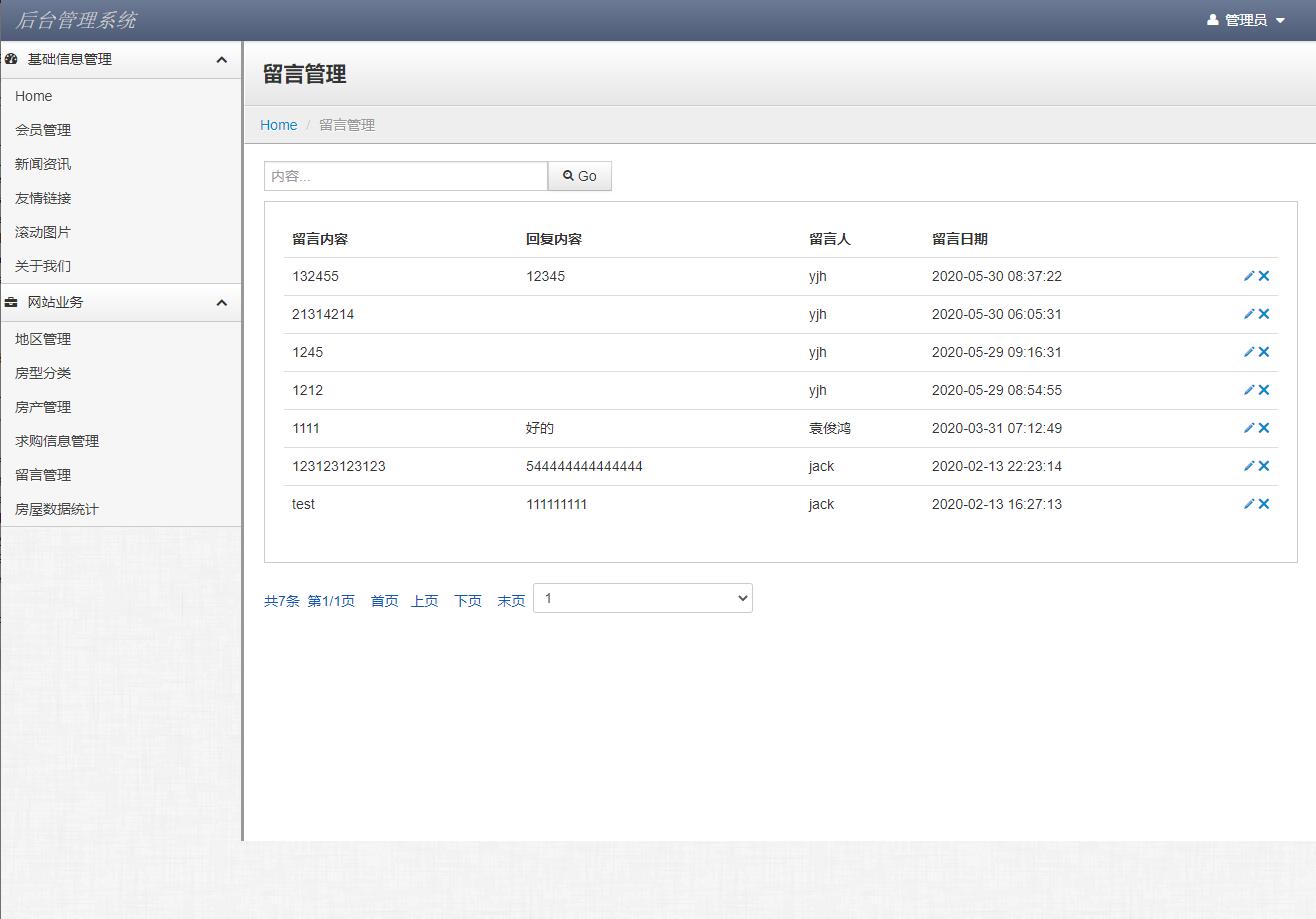Delete the 21314214 message from yjh
This screenshot has width=1316, height=919.
1263,314
